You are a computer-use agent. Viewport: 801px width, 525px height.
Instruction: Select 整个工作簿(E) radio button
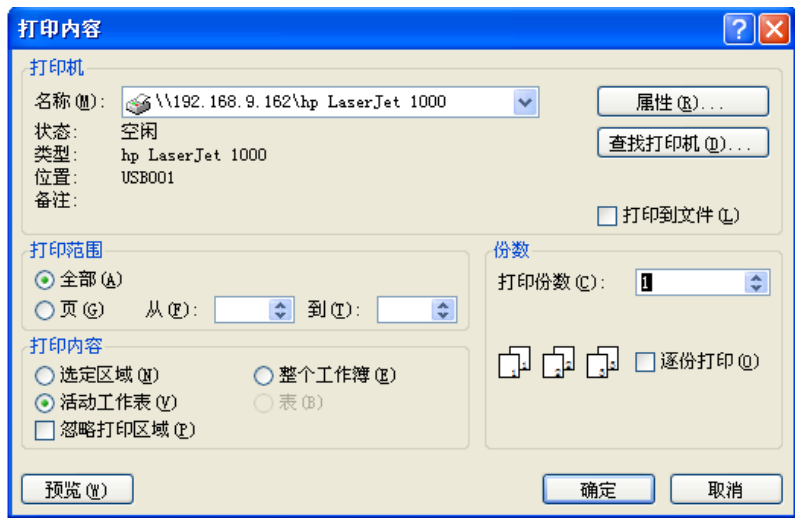(x=263, y=375)
